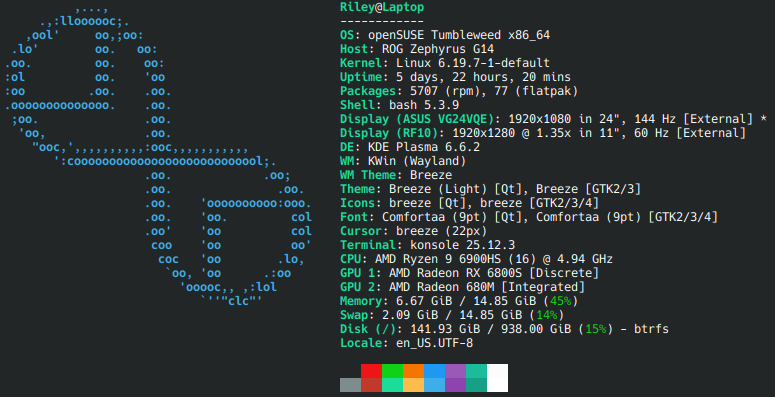Click the pale yellow-orange color block
775x397 pixels.
click(x=413, y=385)
